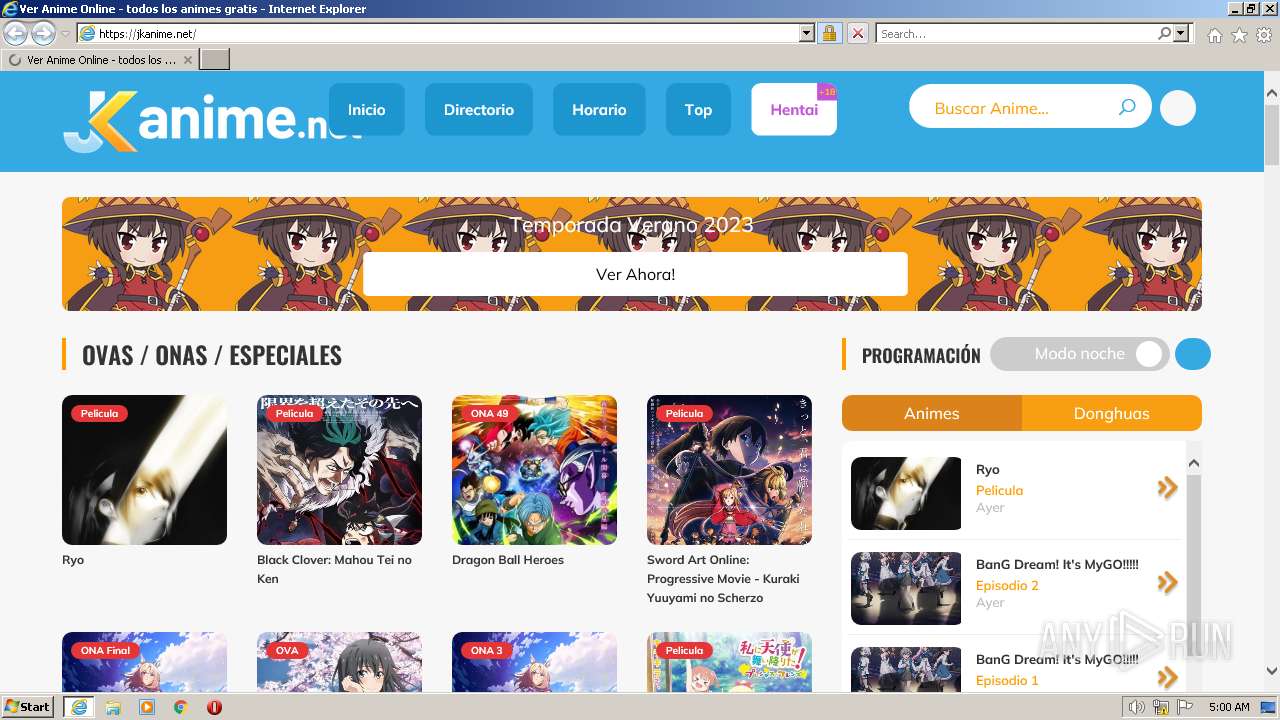Viewport: 1280px width, 720px height.
Task: Click Black Clover: Mahou Tei no Ken title
Action: [334, 569]
